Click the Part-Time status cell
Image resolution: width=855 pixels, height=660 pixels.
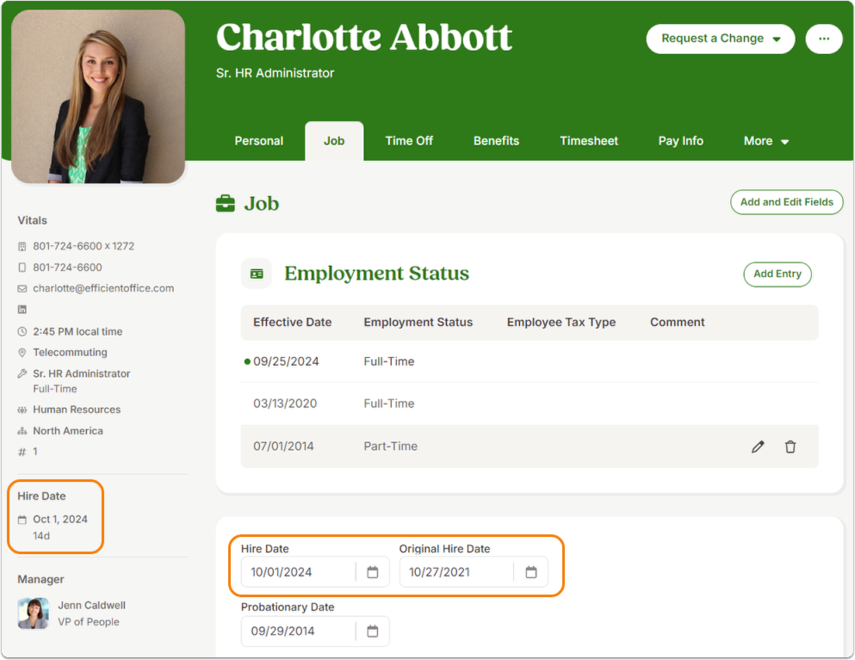pos(390,447)
